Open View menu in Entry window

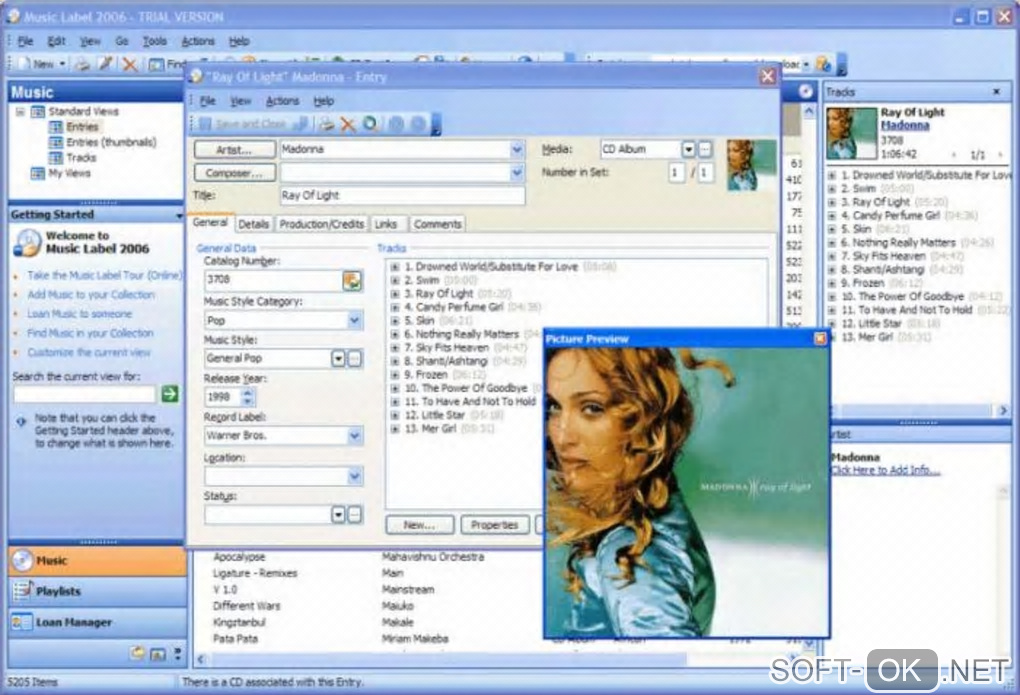click(240, 101)
